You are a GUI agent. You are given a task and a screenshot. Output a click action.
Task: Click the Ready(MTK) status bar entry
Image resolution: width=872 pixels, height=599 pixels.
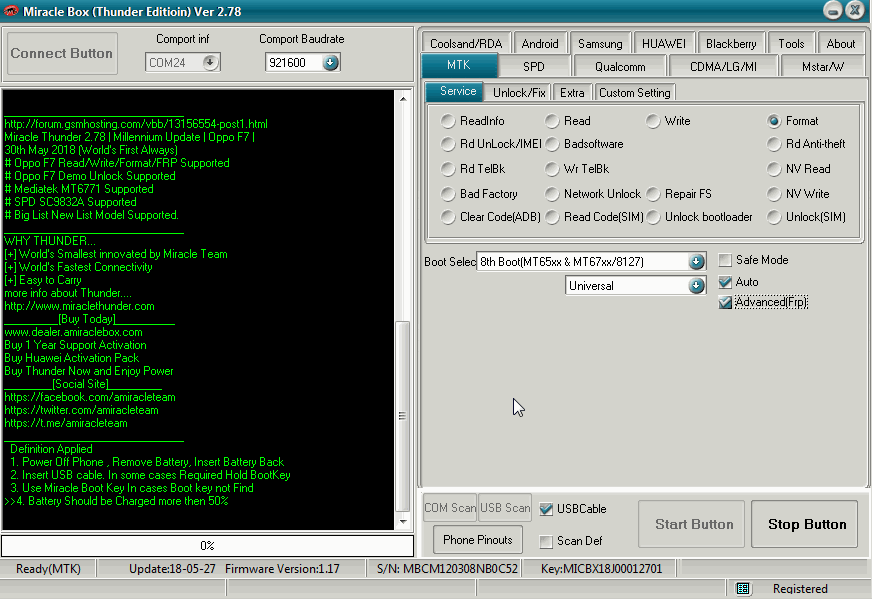(48, 568)
